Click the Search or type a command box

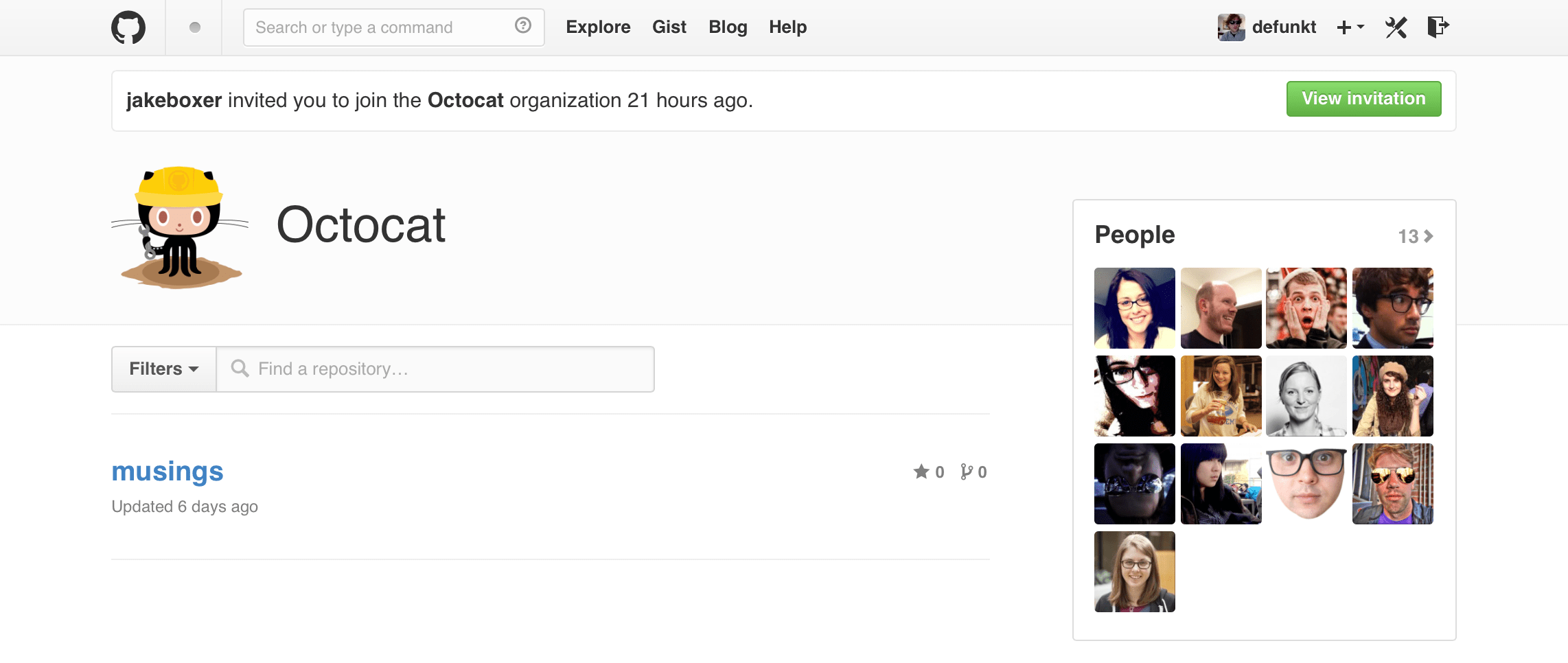pos(381,27)
